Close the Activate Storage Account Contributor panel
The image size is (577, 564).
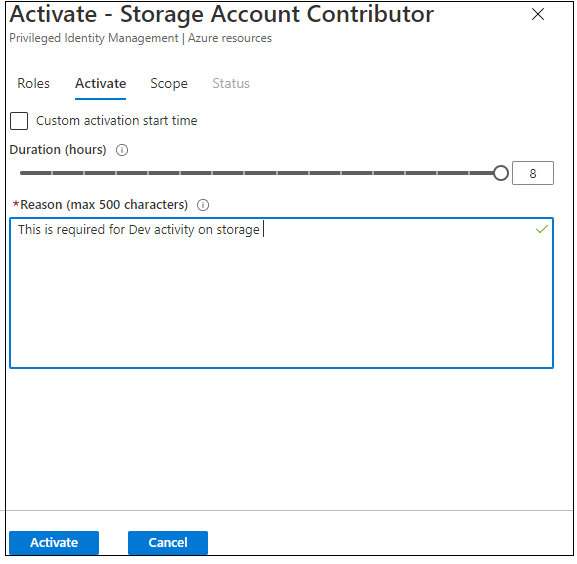point(538,14)
